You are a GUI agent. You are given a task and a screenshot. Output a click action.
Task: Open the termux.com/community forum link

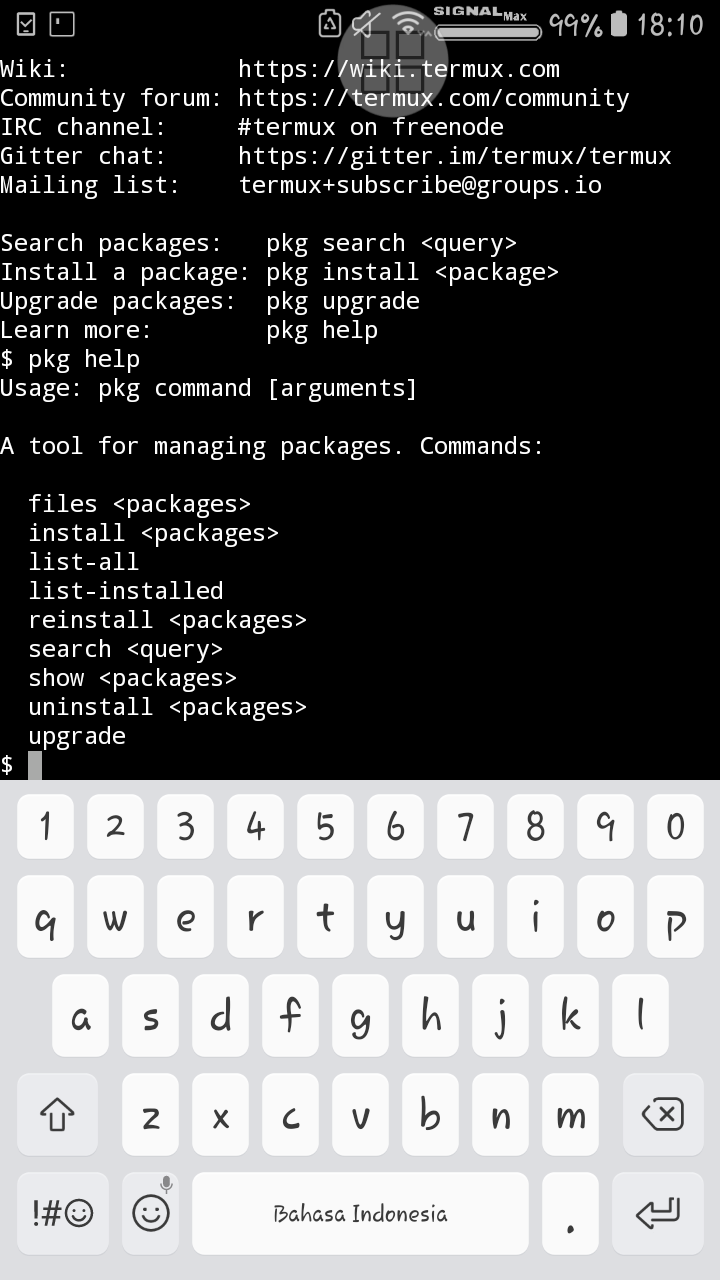(434, 98)
